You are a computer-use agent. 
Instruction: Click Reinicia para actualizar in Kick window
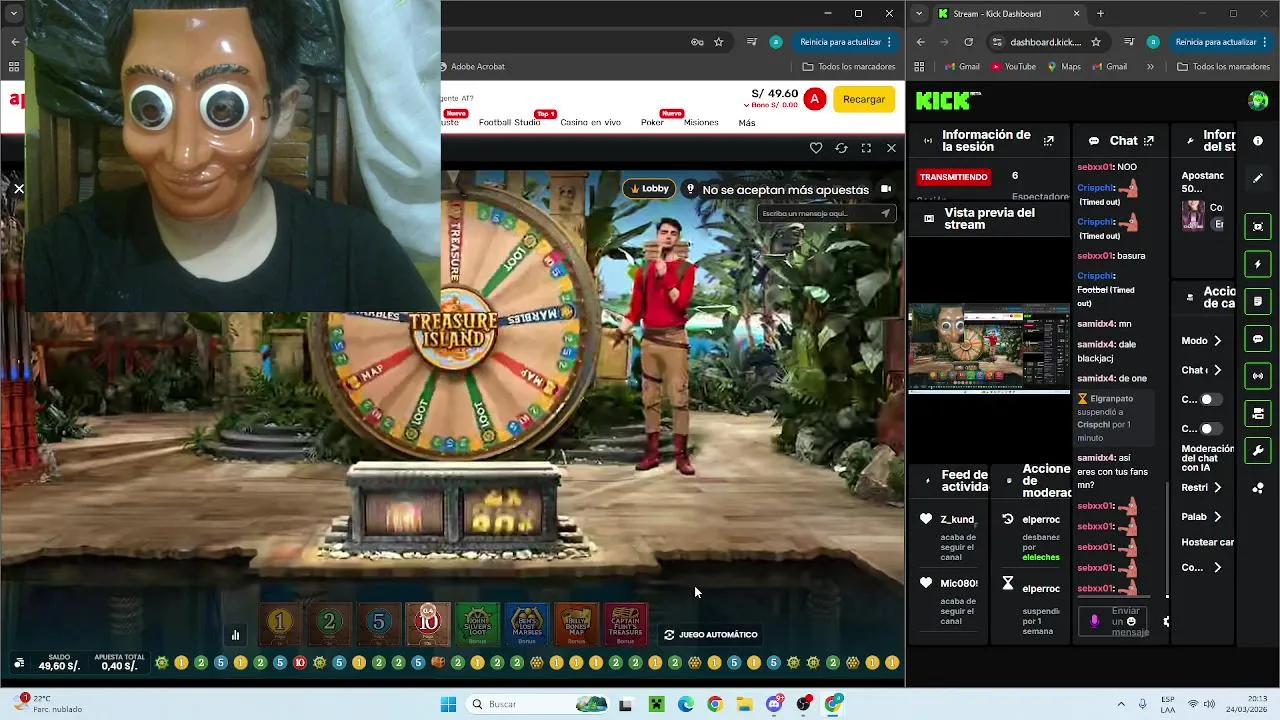tap(1215, 42)
